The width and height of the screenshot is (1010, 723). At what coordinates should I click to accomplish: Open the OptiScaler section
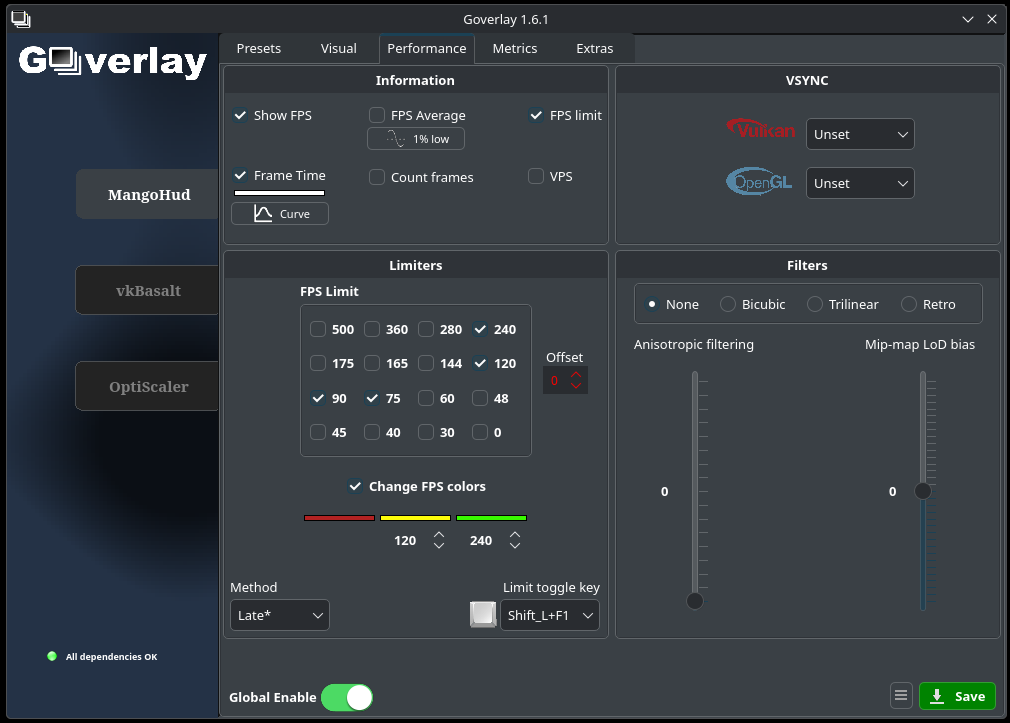pyautogui.click(x=148, y=386)
